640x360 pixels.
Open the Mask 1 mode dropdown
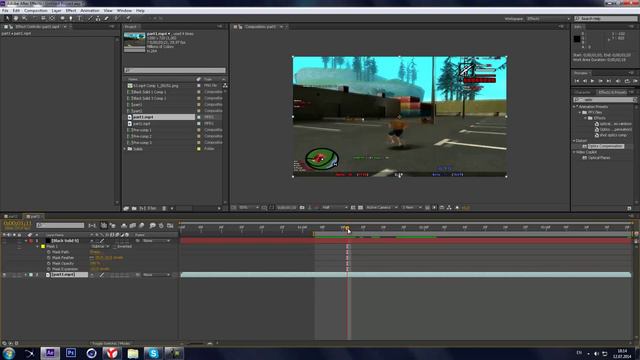pos(100,247)
